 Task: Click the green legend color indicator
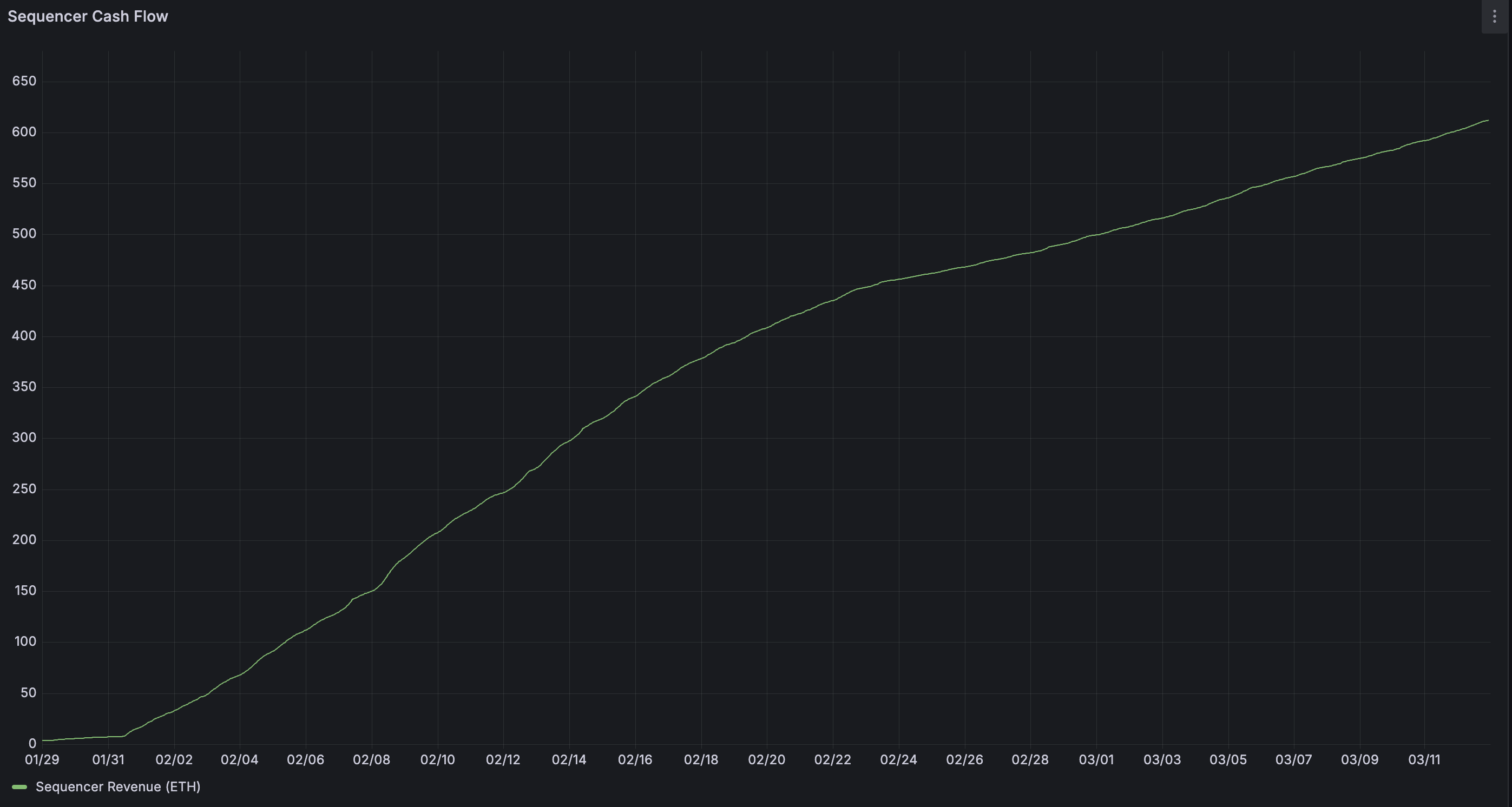[21, 787]
